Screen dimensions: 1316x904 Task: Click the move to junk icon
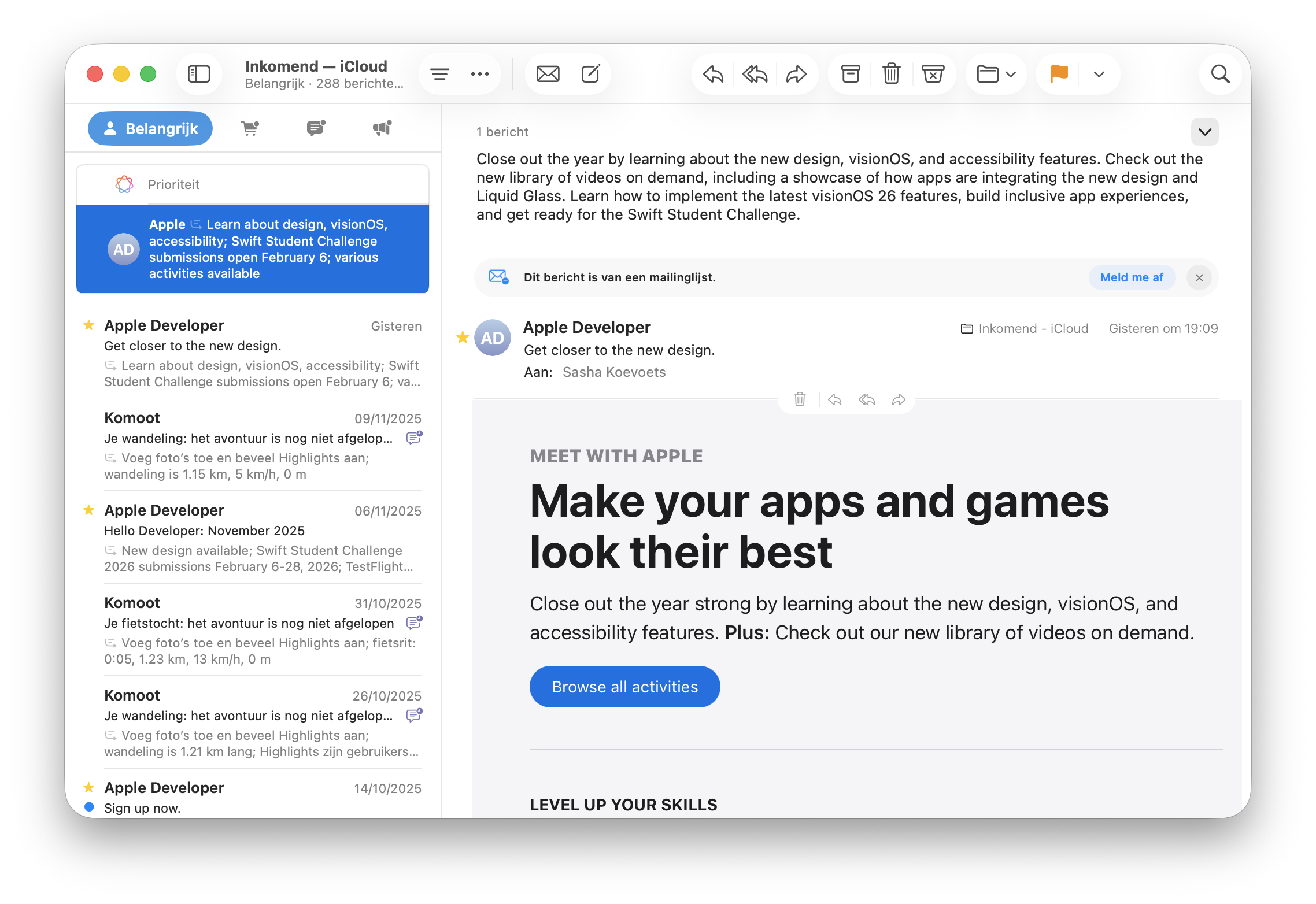click(933, 74)
